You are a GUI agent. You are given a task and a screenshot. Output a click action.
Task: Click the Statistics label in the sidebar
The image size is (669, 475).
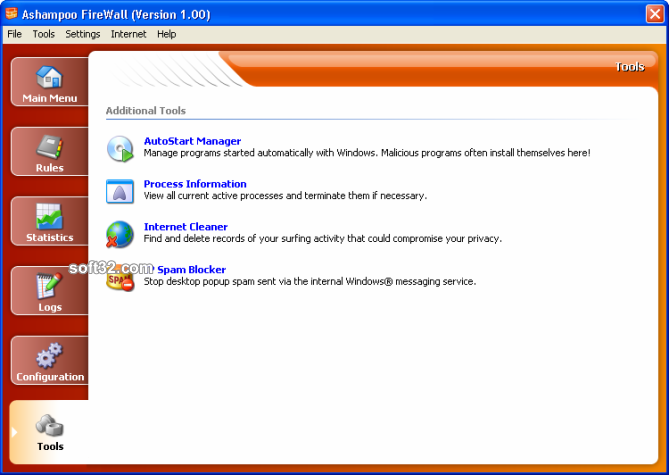[50, 237]
